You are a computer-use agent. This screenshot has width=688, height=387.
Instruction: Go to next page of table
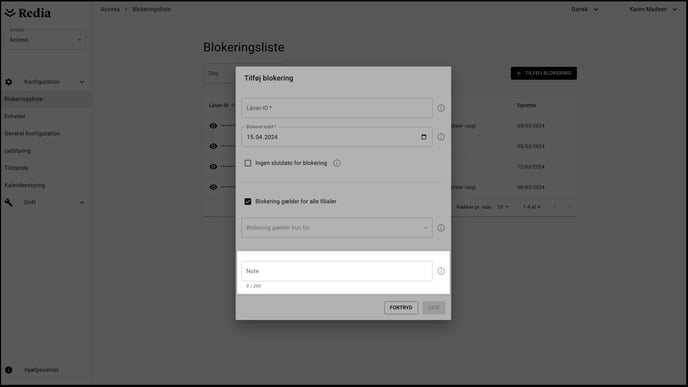(x=569, y=207)
